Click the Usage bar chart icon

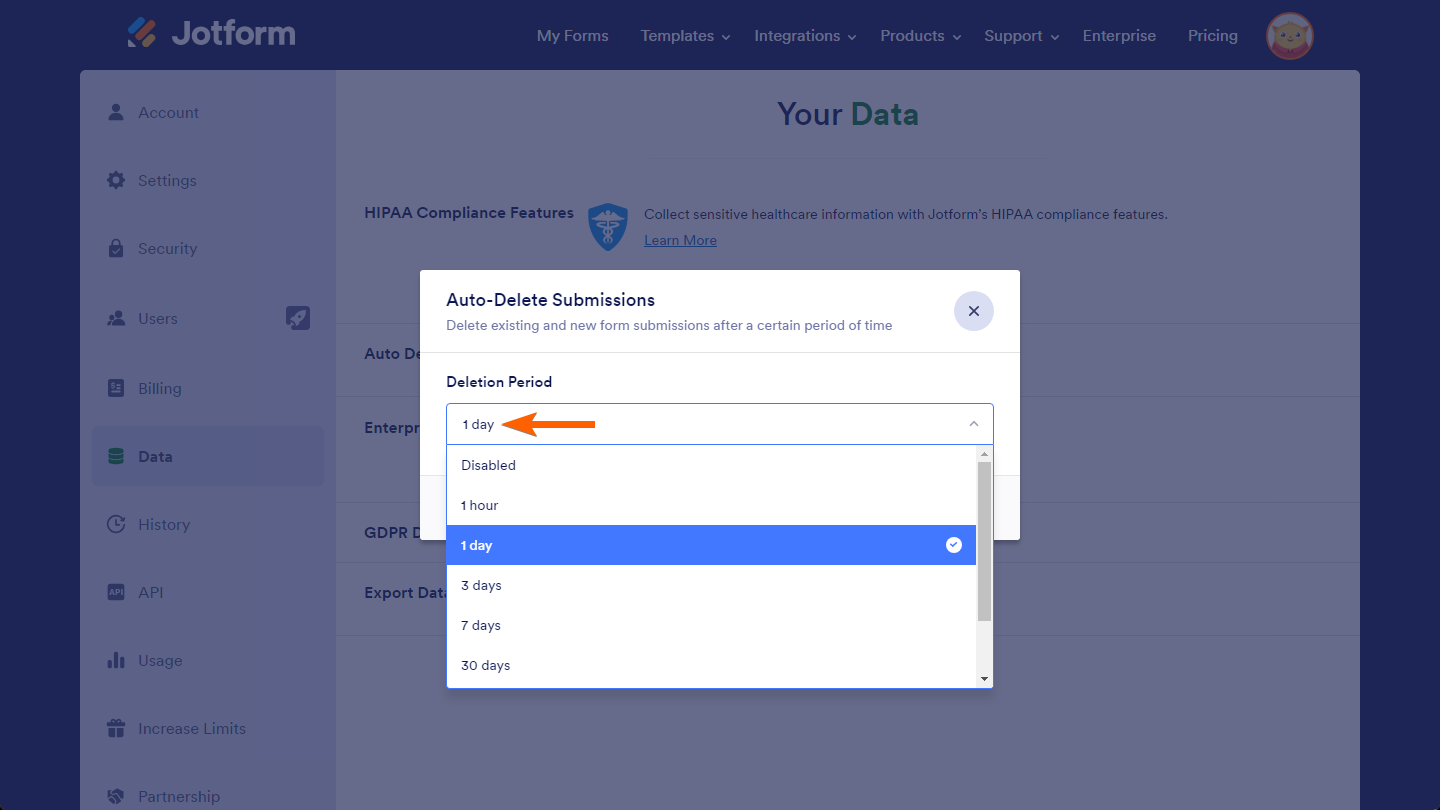116,660
